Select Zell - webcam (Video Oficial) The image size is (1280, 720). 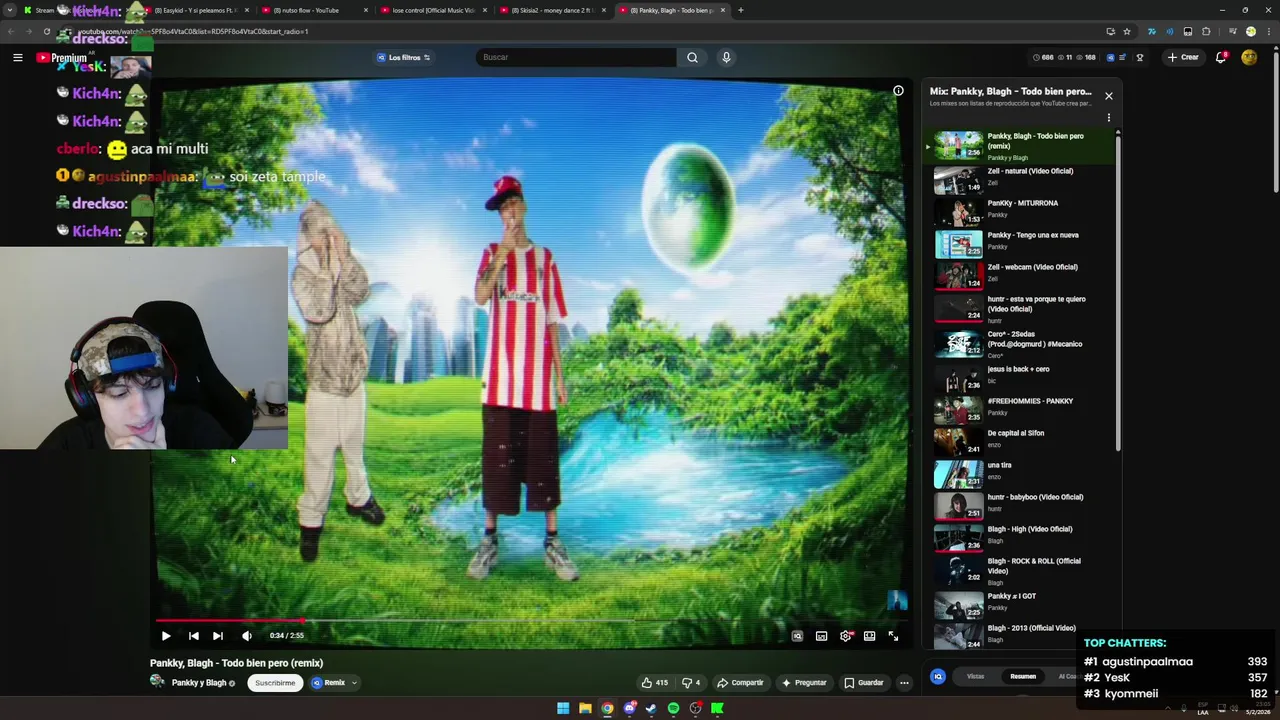(1022, 274)
